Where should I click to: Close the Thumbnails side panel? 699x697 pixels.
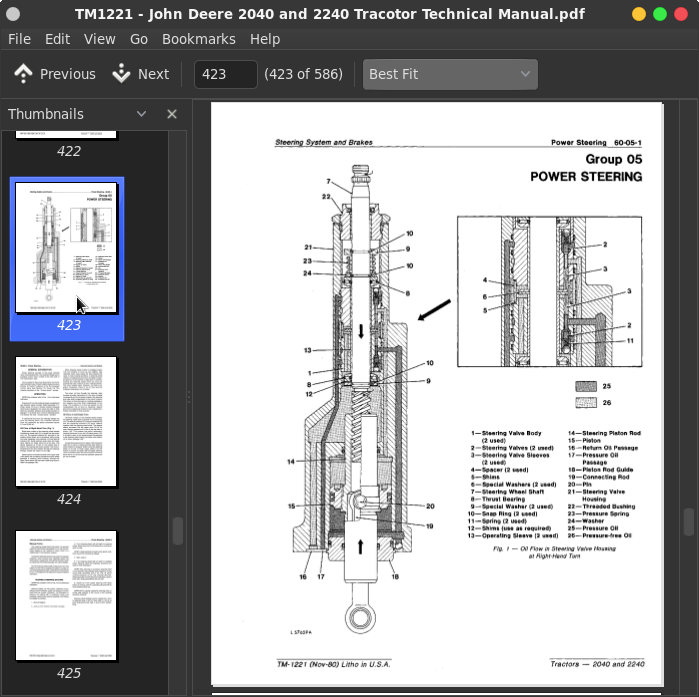[x=172, y=114]
